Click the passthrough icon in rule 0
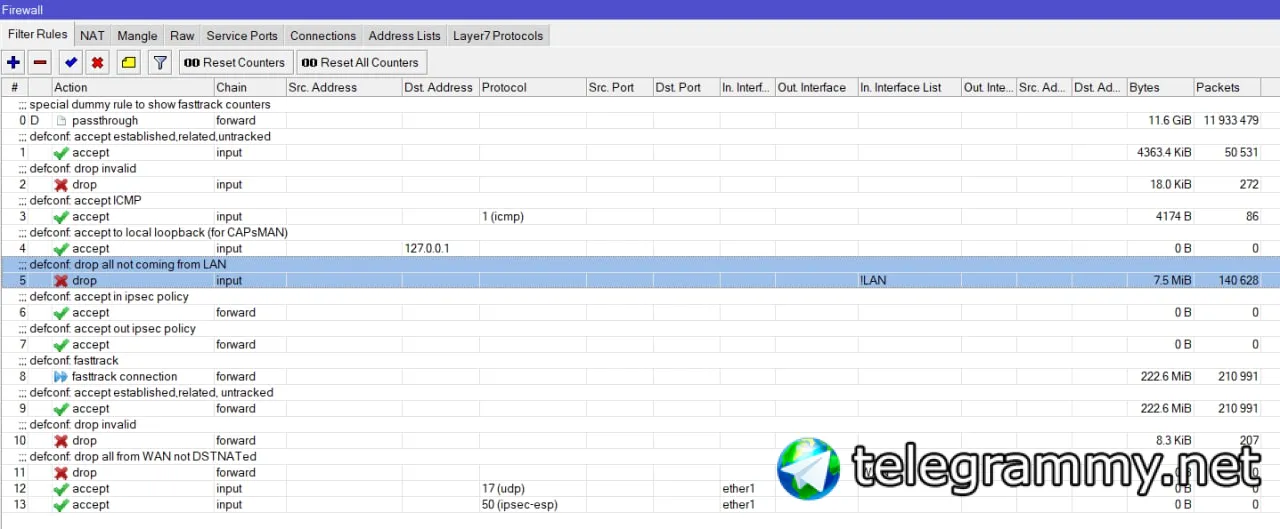 click(61, 120)
